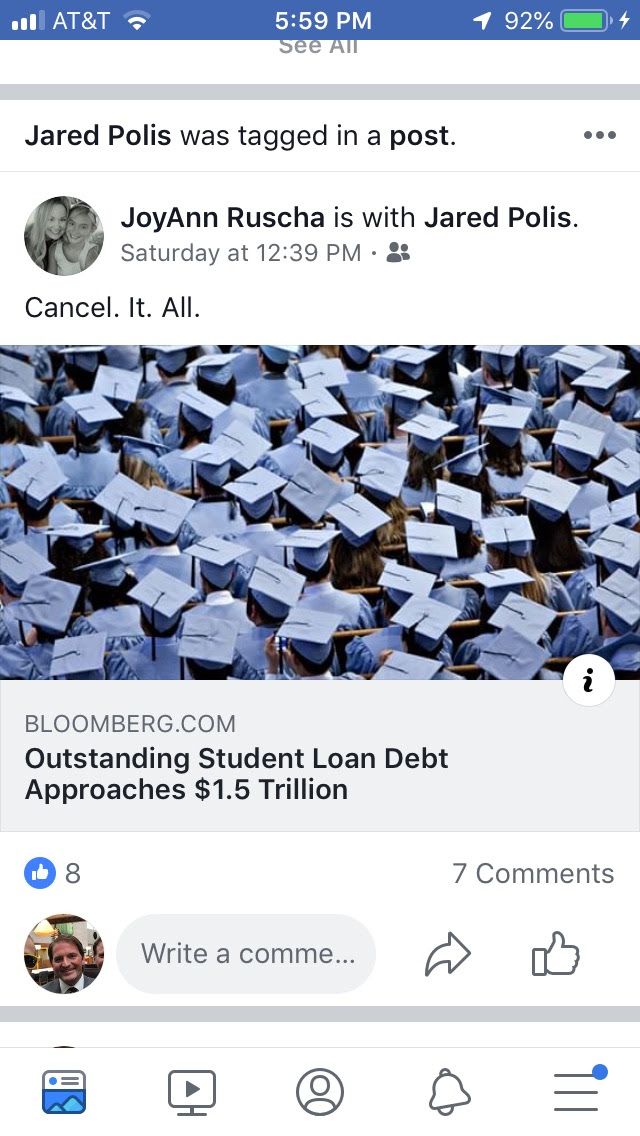Open the News Feed tab
The width and height of the screenshot is (640, 1136).
(64, 1090)
